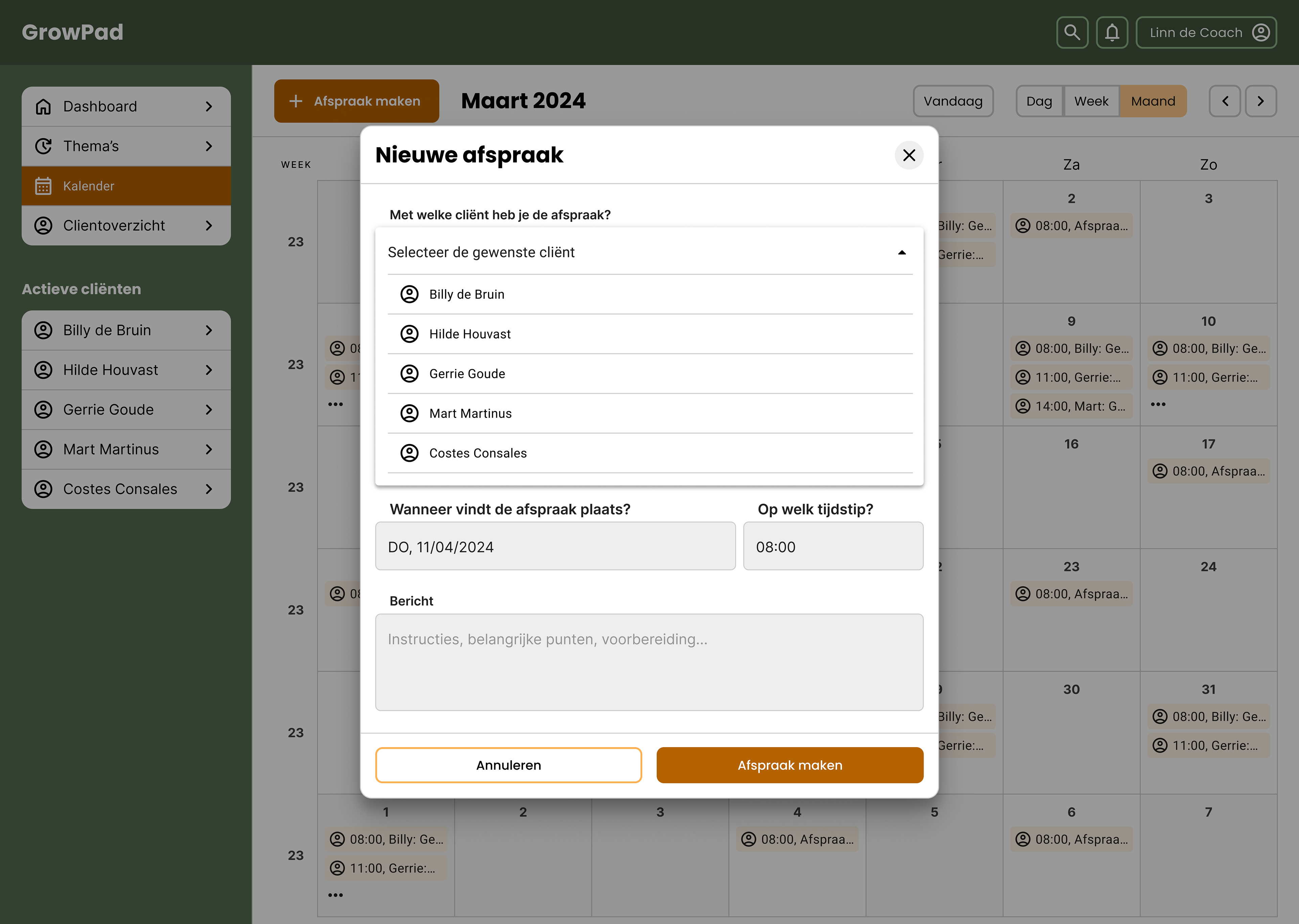Open 08:00 Afspraak event on April 4
The height and width of the screenshot is (924, 1299).
pos(797,839)
